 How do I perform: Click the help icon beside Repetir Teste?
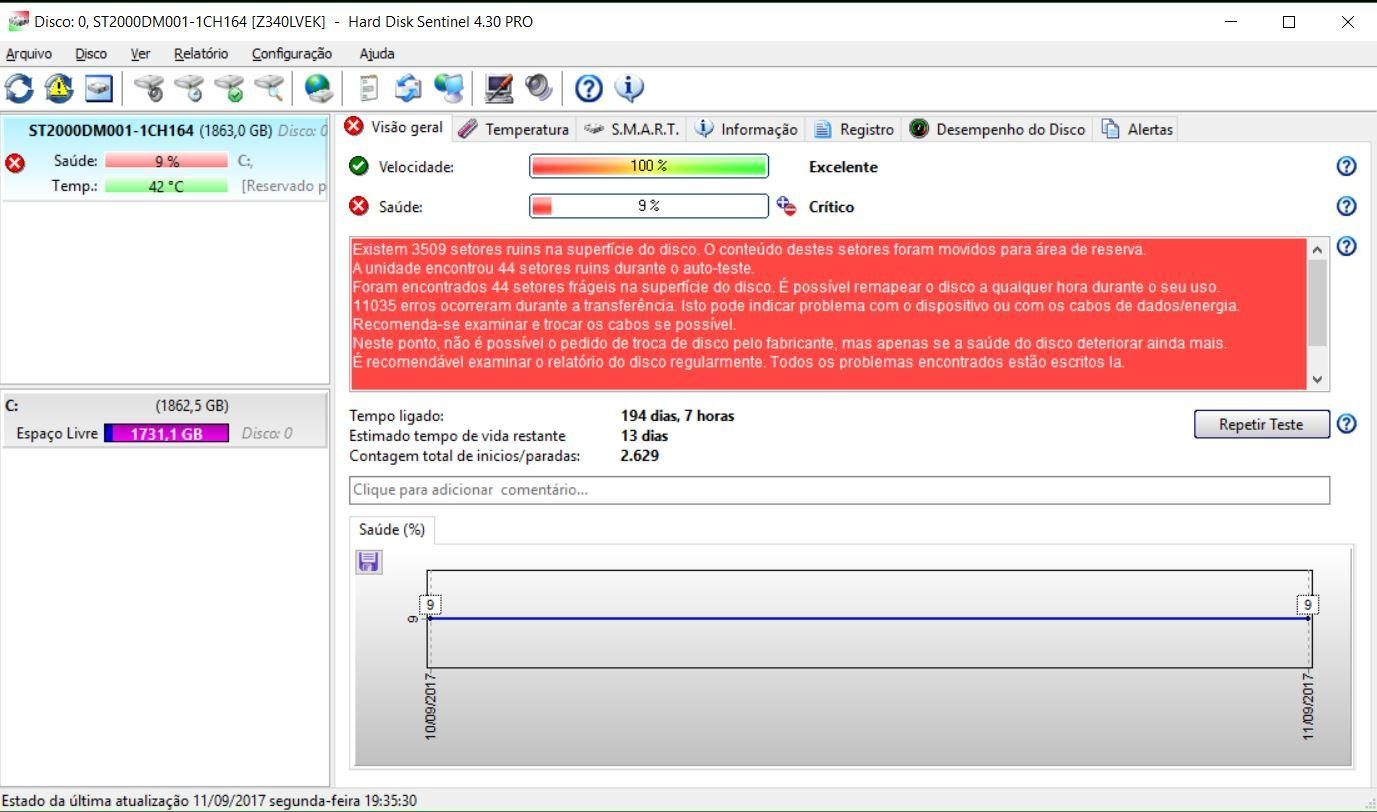pos(1346,424)
